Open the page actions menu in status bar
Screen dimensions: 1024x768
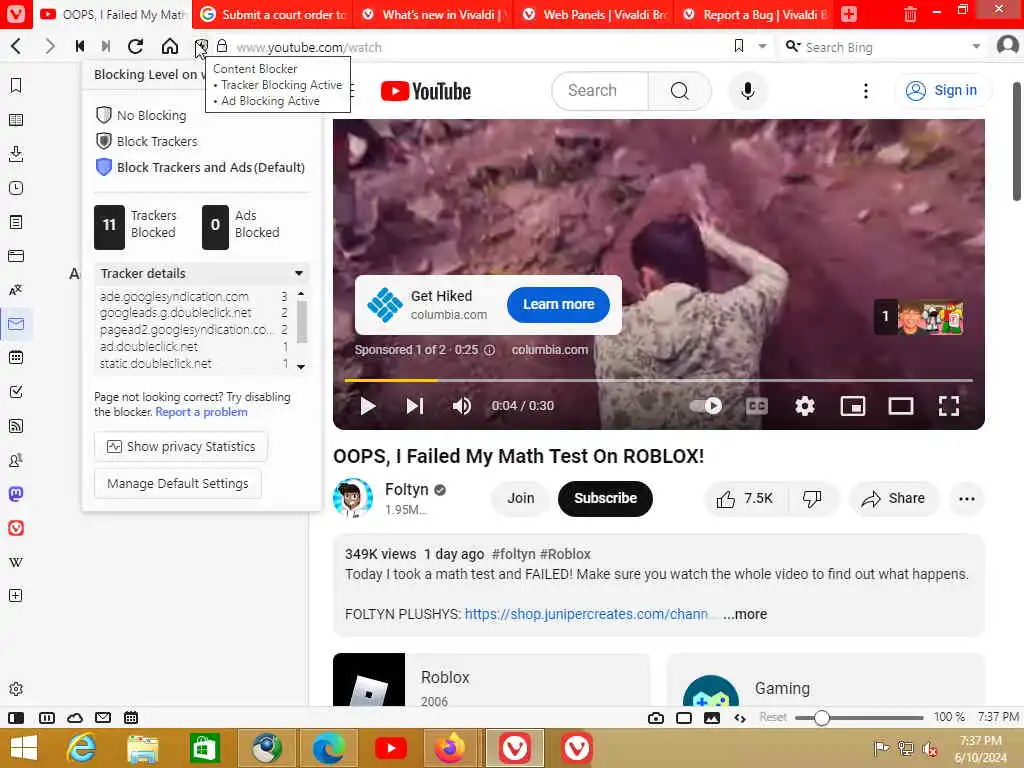click(x=740, y=718)
